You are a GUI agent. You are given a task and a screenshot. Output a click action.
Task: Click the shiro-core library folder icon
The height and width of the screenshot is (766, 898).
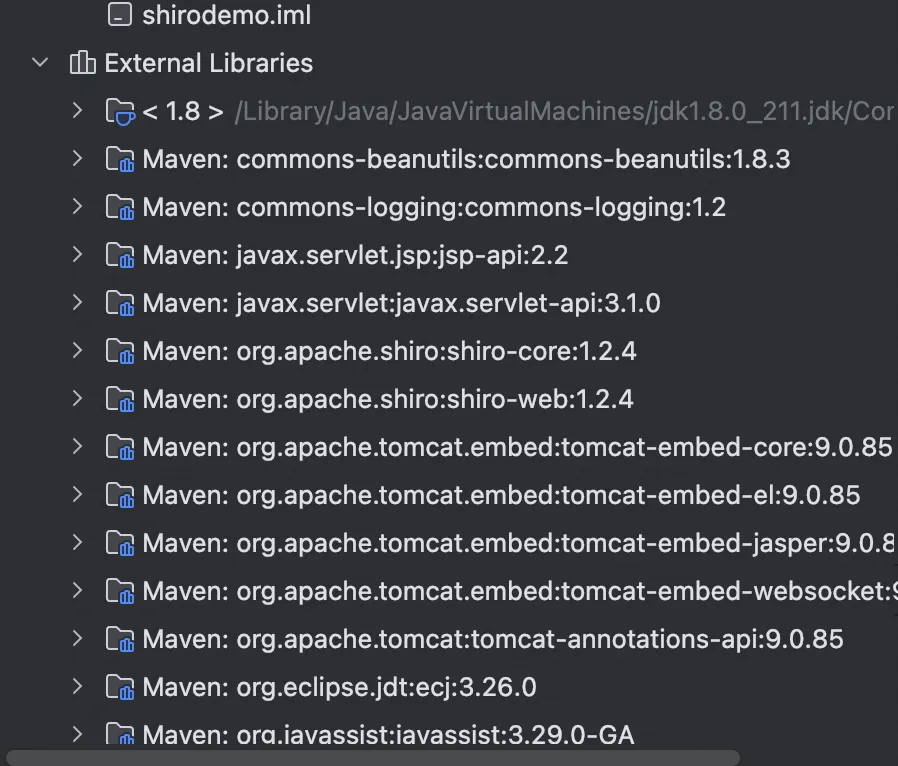(x=119, y=351)
